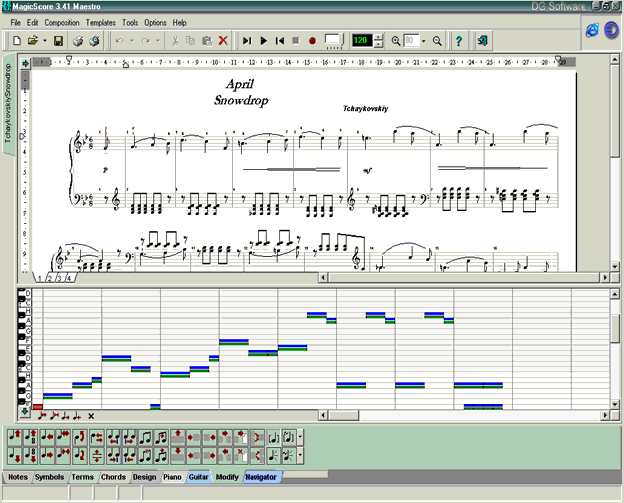
Task: Transpose note up icon in Modify panel
Action: click(x=15, y=438)
